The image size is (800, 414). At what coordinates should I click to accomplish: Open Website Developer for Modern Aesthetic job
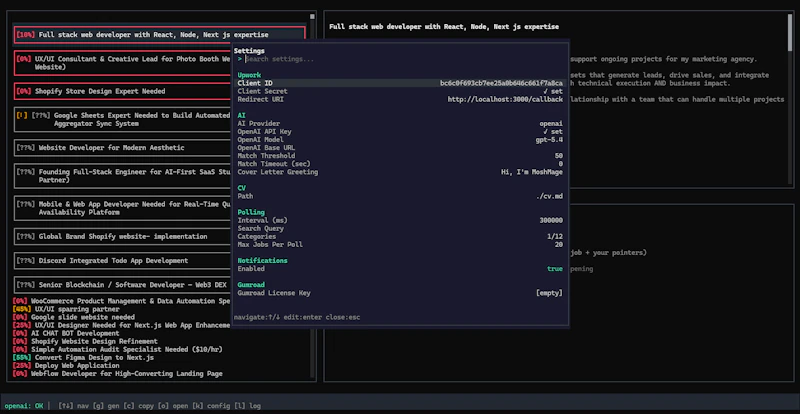123,148
